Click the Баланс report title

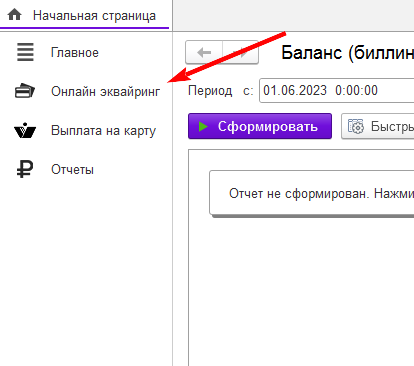point(348,53)
